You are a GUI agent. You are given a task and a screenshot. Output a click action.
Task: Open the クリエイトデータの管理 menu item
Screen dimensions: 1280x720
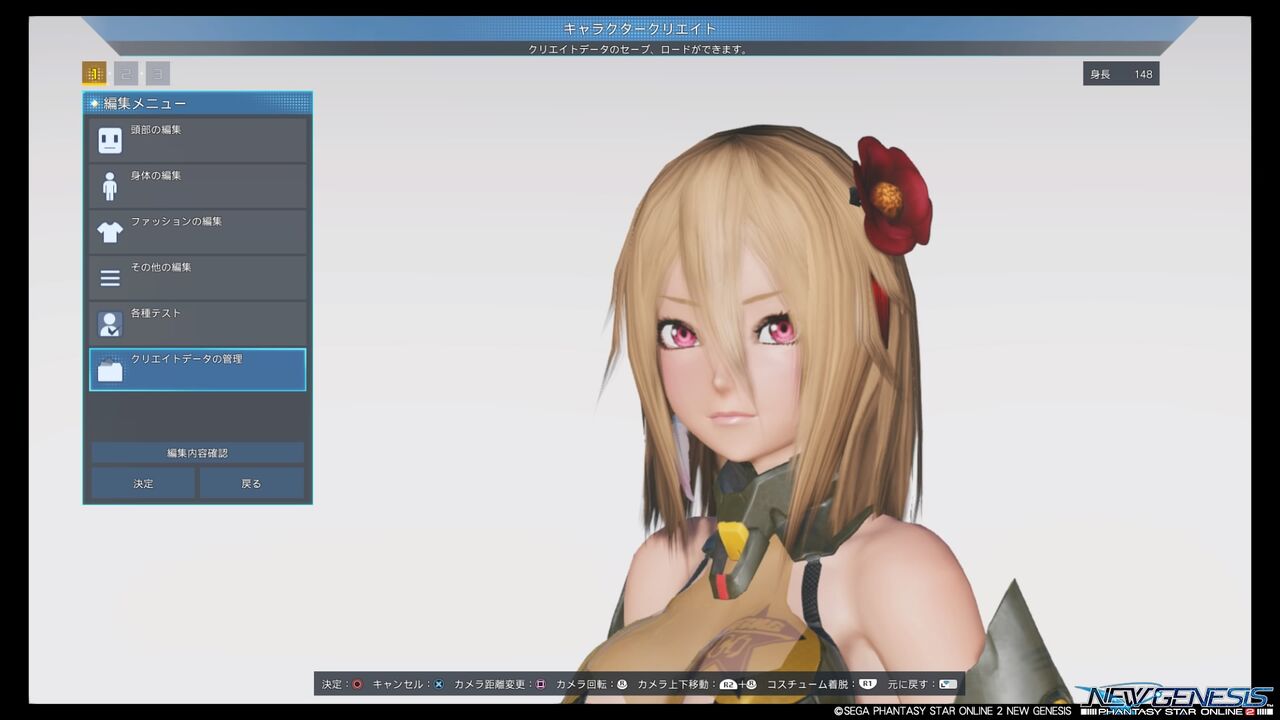[x=198, y=370]
